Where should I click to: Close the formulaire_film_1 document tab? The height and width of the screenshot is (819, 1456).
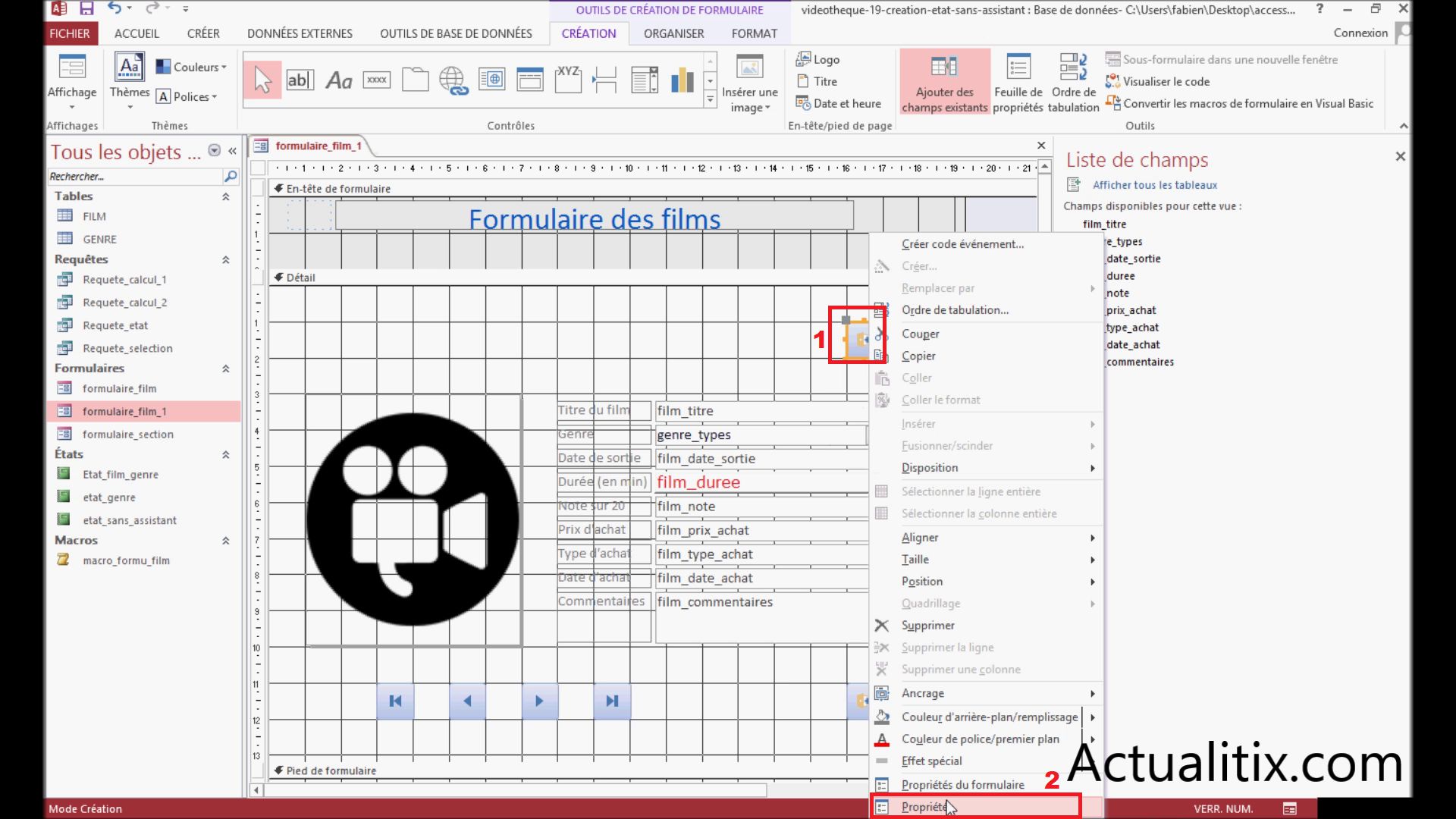[x=1041, y=146]
